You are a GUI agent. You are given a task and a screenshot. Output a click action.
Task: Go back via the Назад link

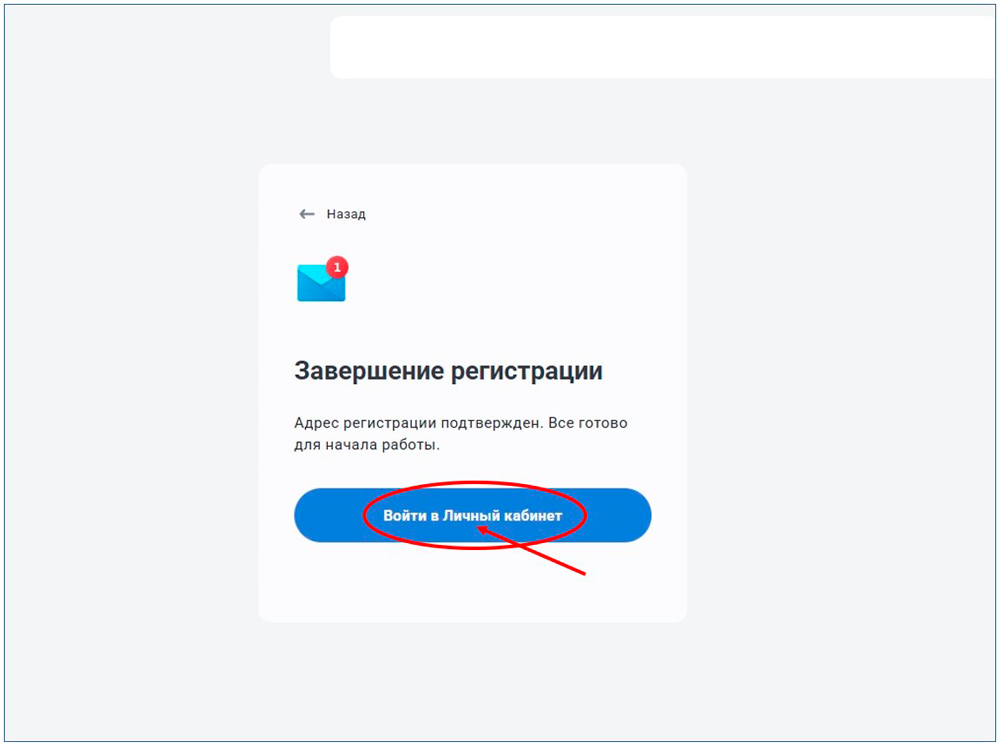pos(346,214)
